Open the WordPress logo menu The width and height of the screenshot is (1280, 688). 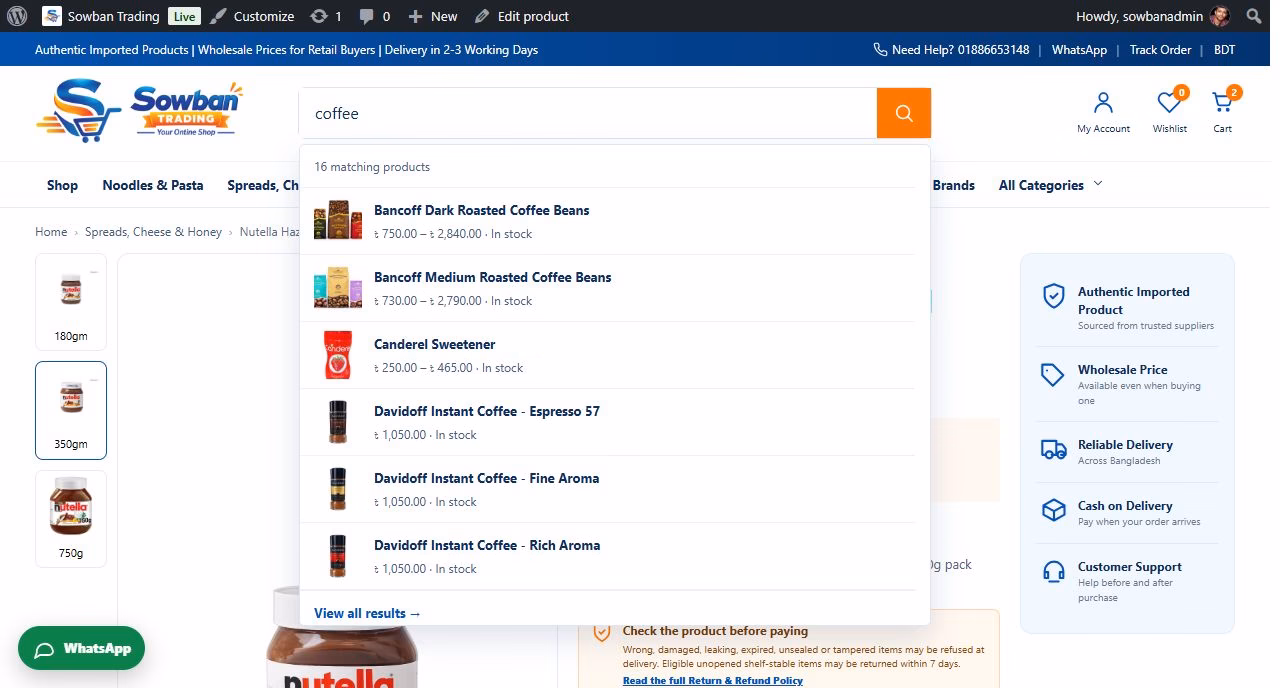[17, 16]
